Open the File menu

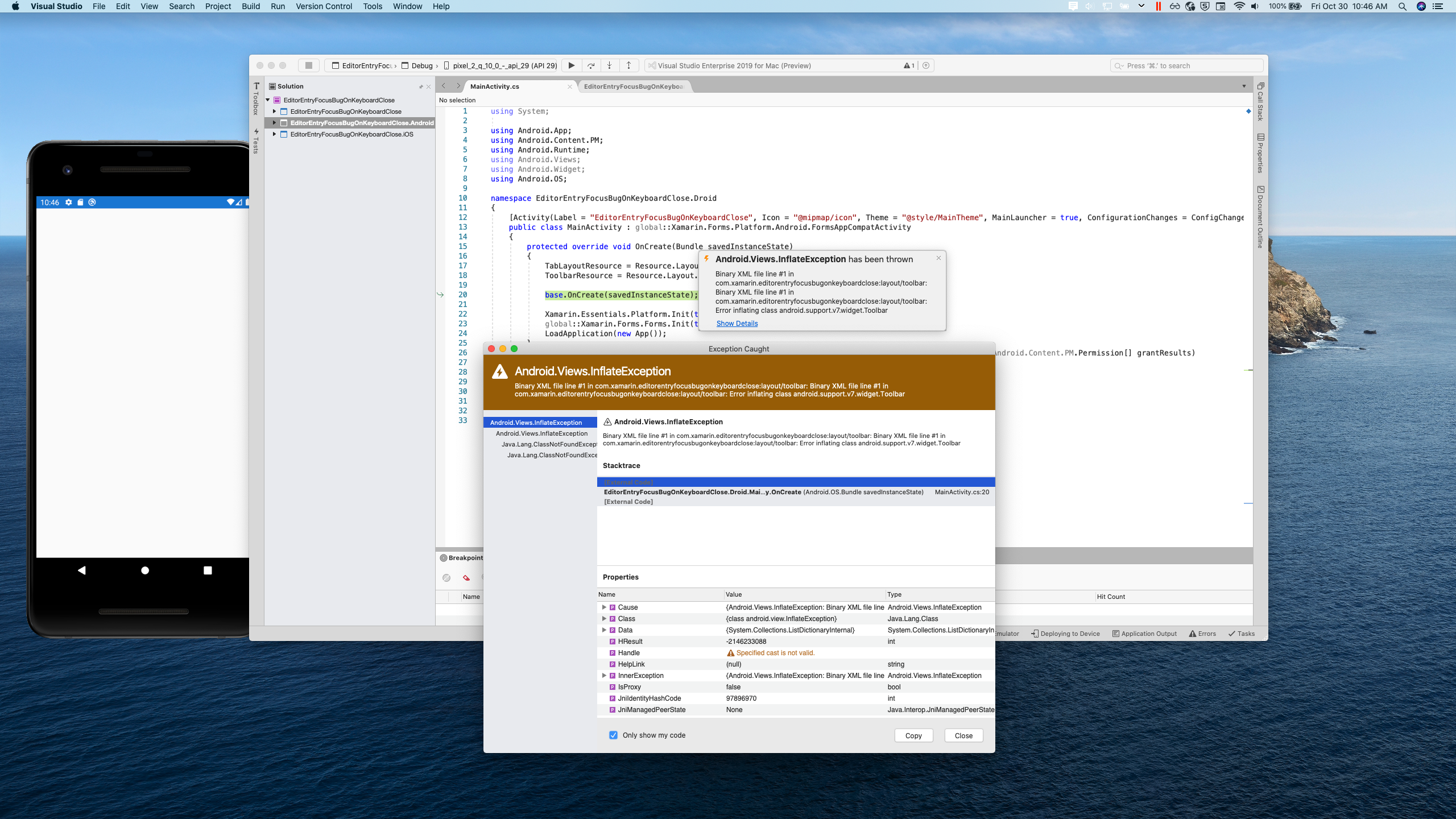[x=99, y=6]
